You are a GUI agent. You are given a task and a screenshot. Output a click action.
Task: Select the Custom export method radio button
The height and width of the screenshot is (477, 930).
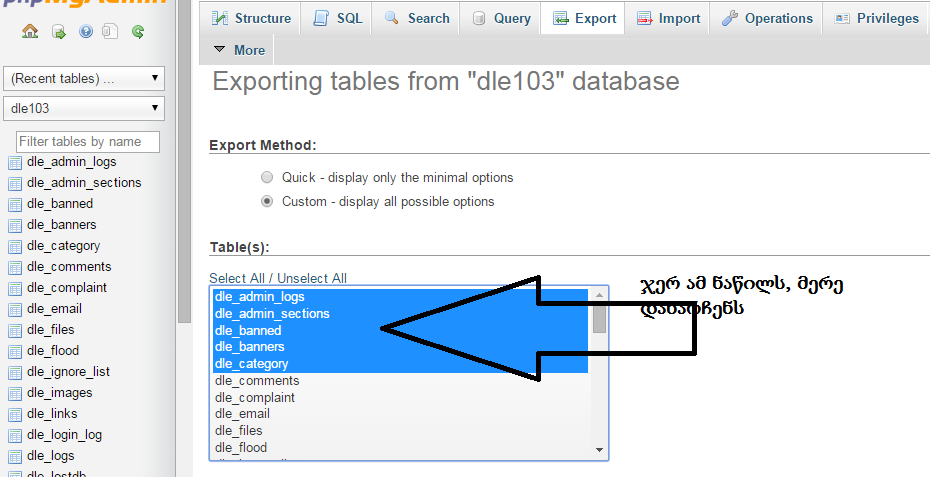[266, 201]
